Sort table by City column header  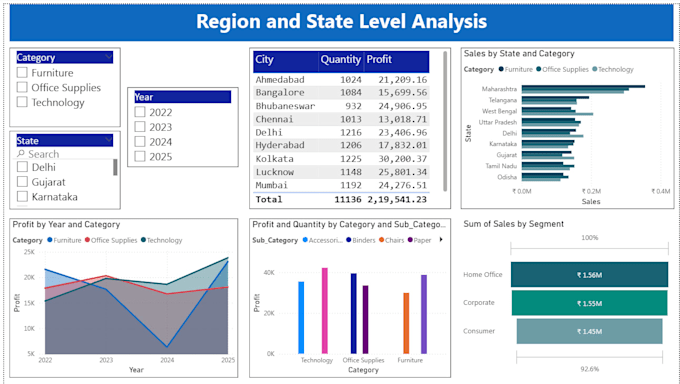[264, 59]
